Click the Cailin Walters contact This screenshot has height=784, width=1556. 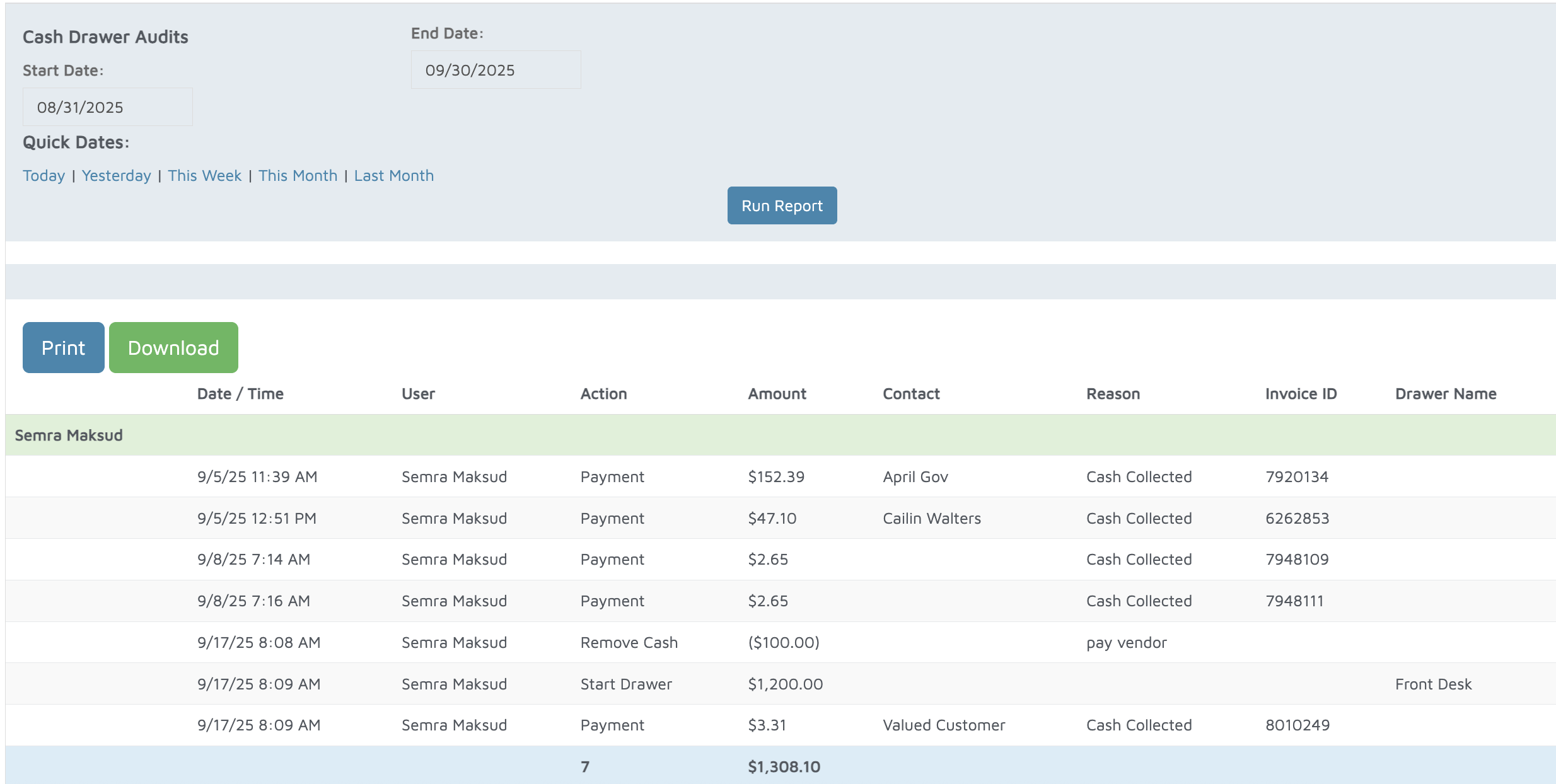(931, 518)
